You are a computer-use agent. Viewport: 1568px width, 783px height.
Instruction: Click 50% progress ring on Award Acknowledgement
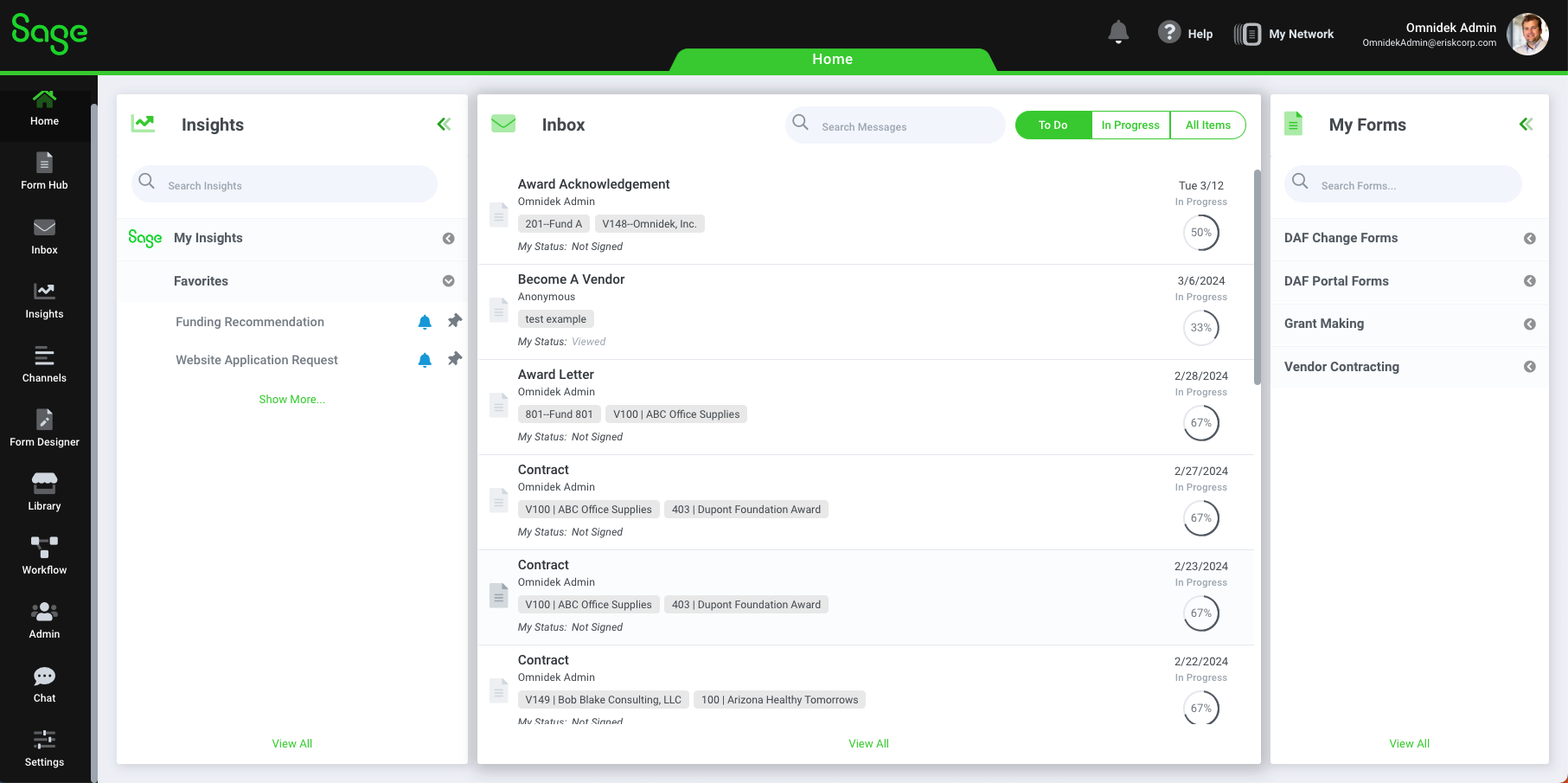pos(1201,233)
